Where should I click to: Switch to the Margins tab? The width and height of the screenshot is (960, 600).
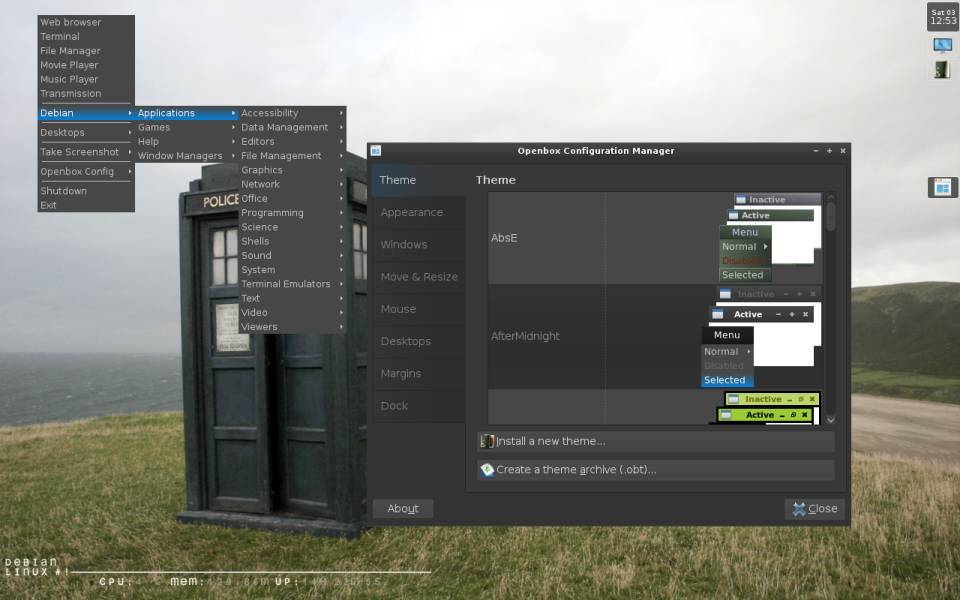coord(419,373)
